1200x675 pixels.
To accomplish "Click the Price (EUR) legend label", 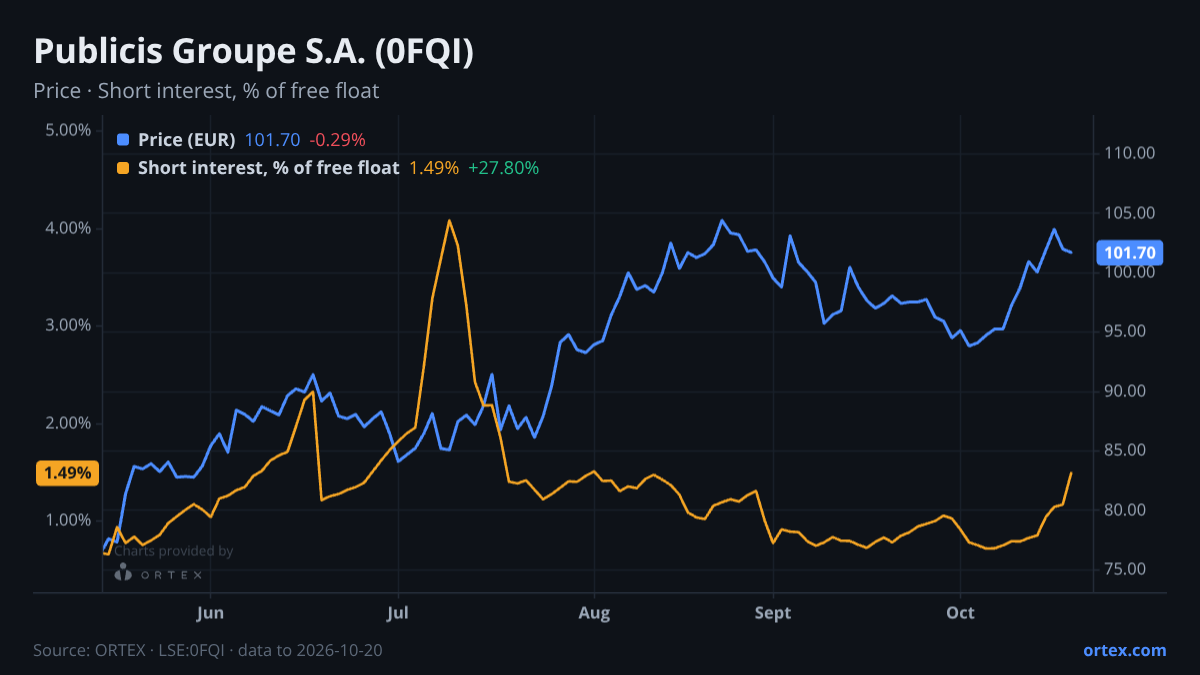I will [187, 140].
